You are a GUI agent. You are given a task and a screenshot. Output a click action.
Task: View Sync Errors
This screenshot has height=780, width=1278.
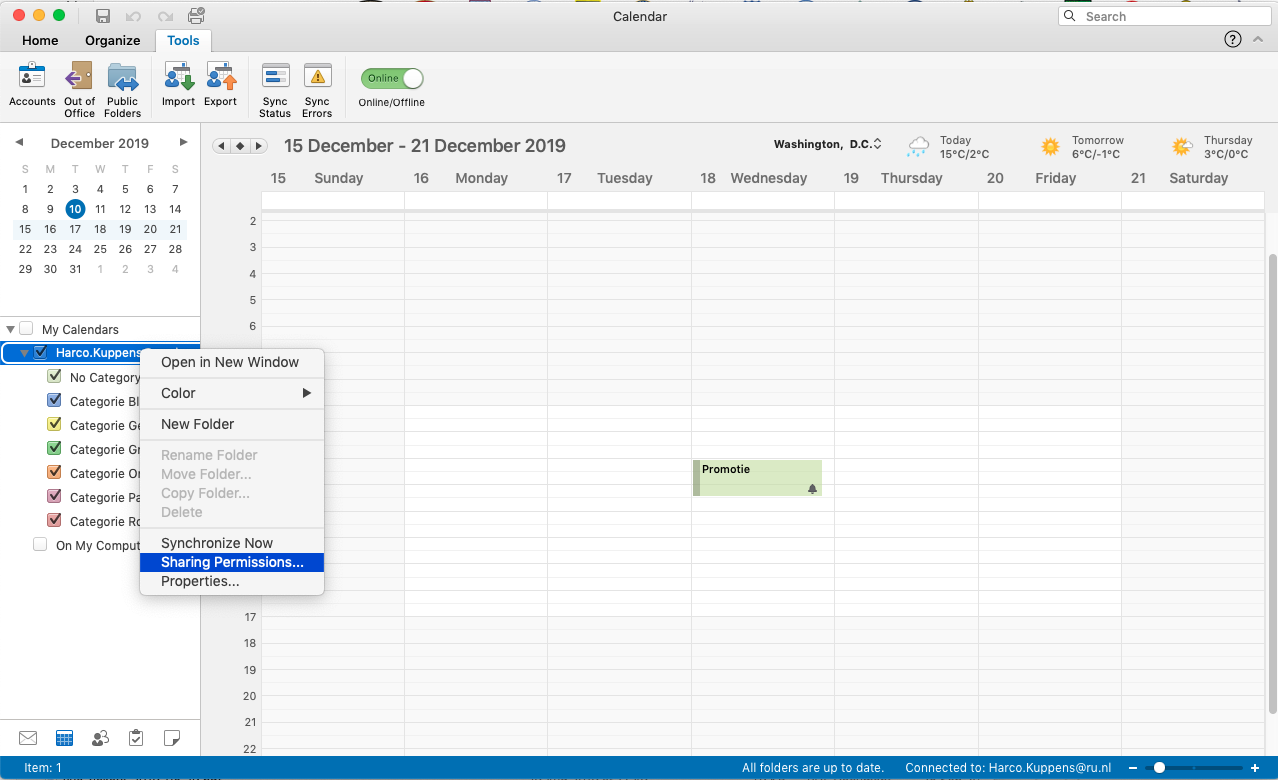[x=317, y=78]
